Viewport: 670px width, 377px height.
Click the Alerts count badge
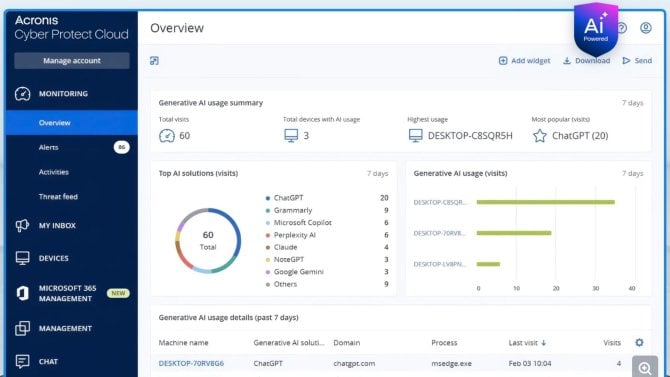click(122, 147)
